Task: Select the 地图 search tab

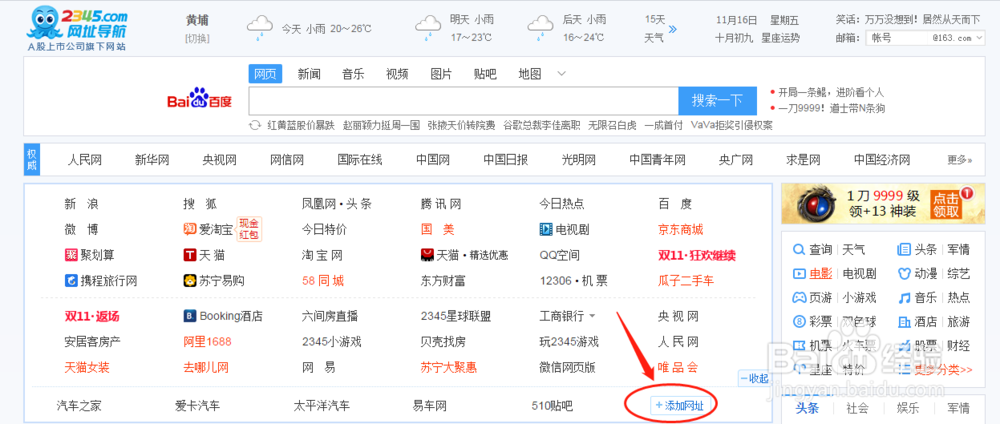Action: click(529, 74)
